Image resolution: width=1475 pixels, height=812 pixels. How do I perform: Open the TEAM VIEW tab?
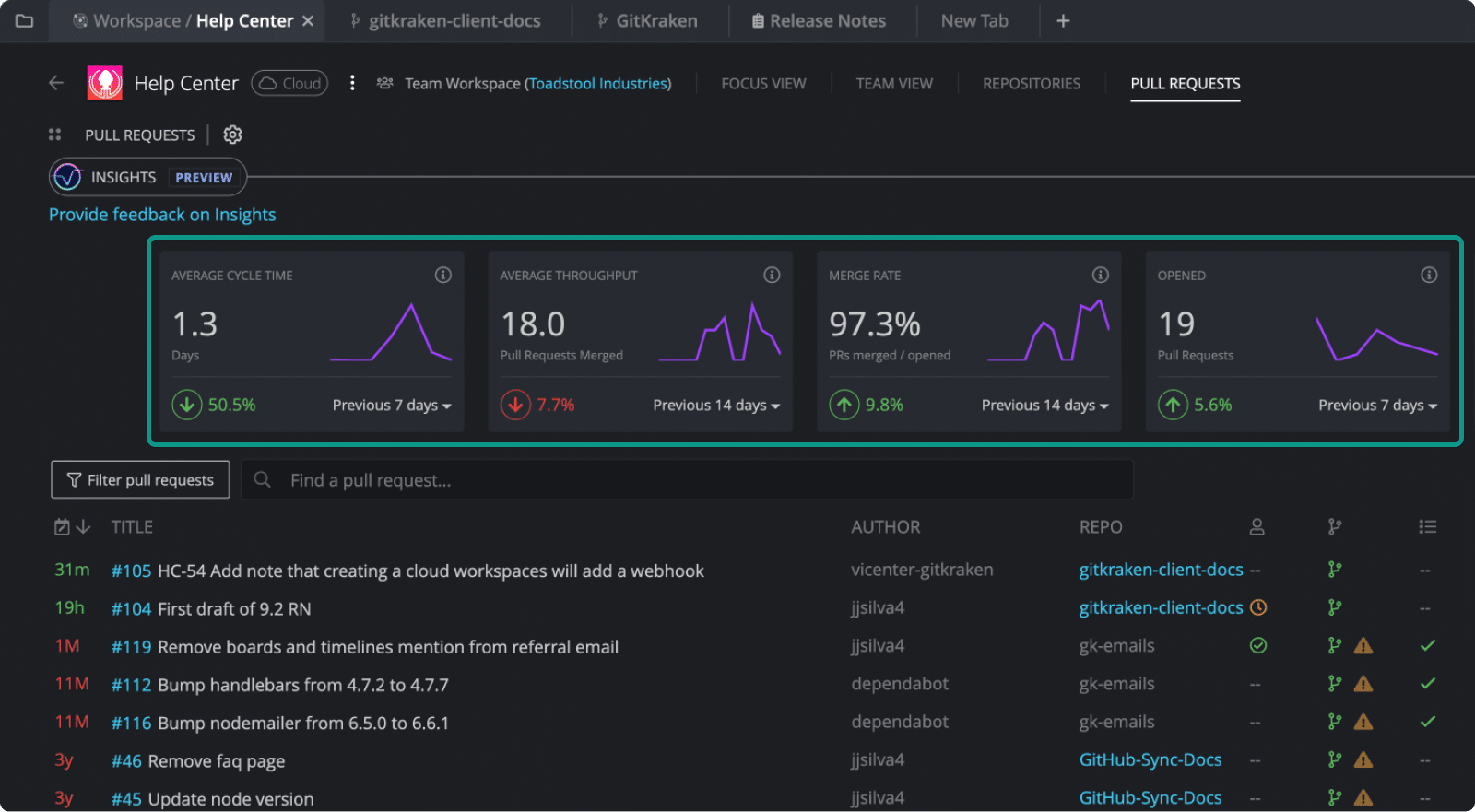[894, 83]
